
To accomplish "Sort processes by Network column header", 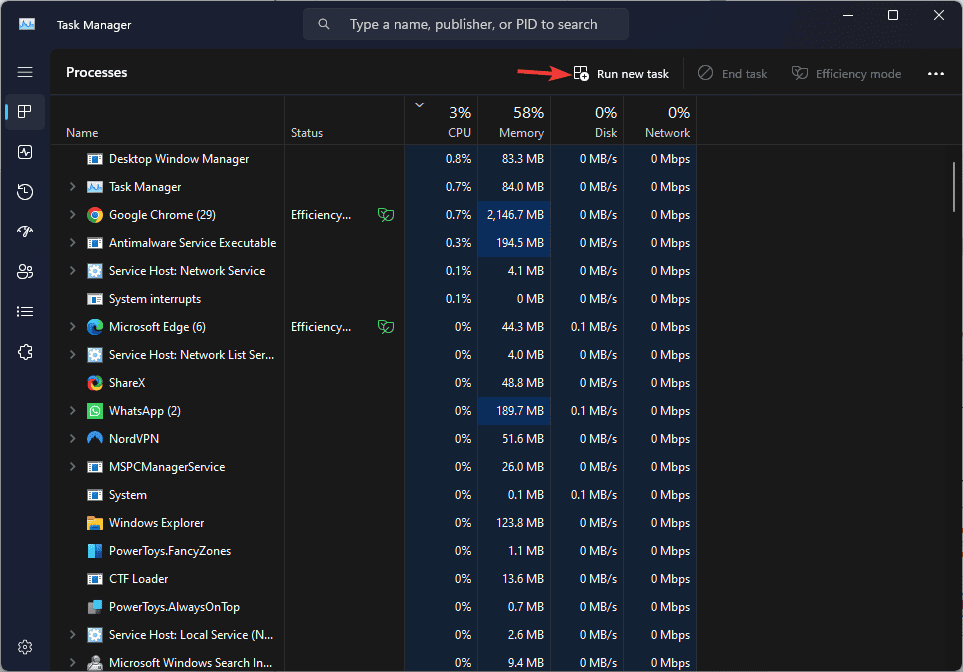I will coord(660,120).
